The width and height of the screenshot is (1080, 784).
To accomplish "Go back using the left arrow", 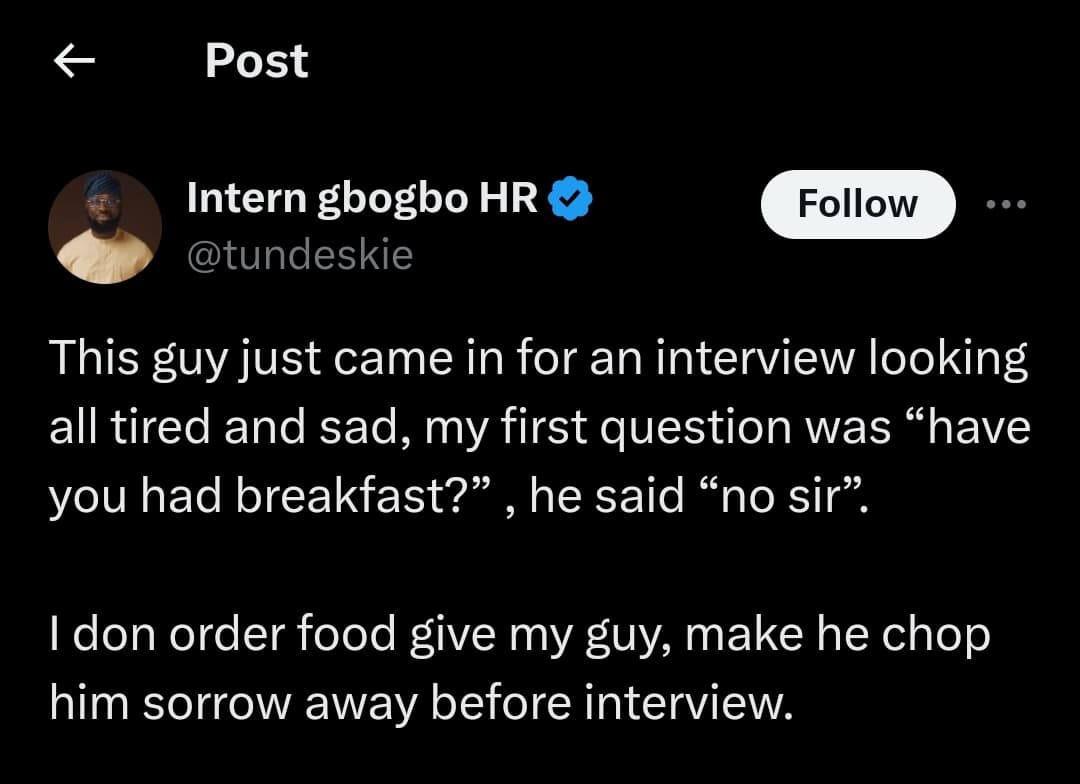I will (73, 62).
